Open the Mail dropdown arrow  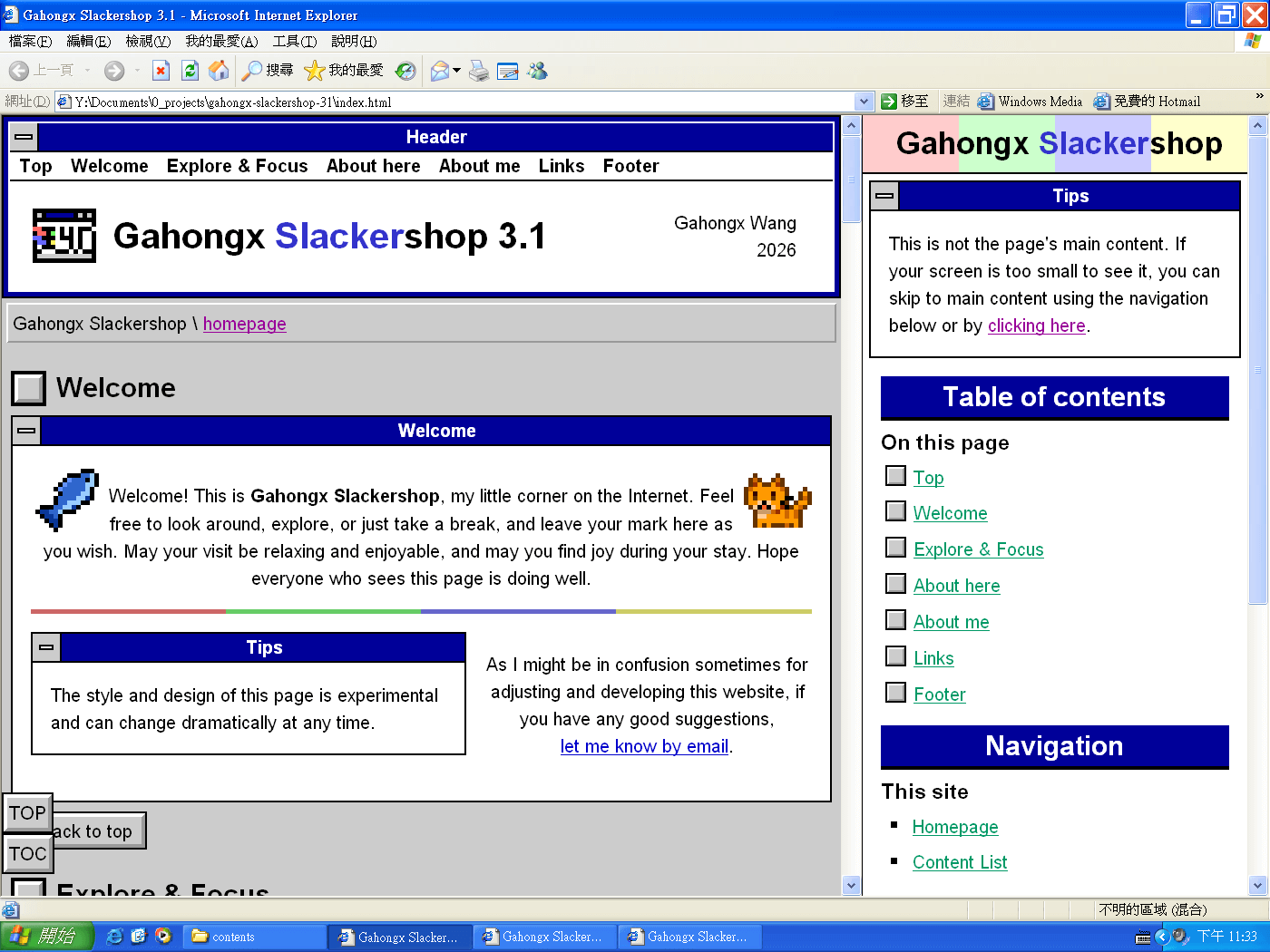tap(456, 71)
